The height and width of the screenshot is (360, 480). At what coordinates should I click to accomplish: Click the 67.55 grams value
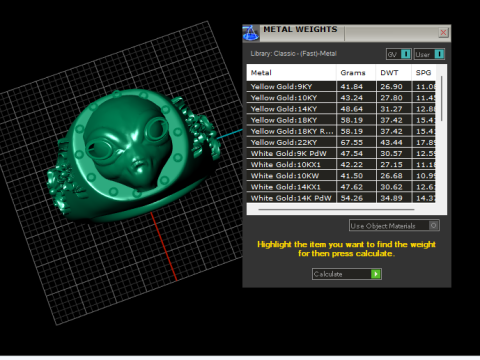[x=351, y=142]
